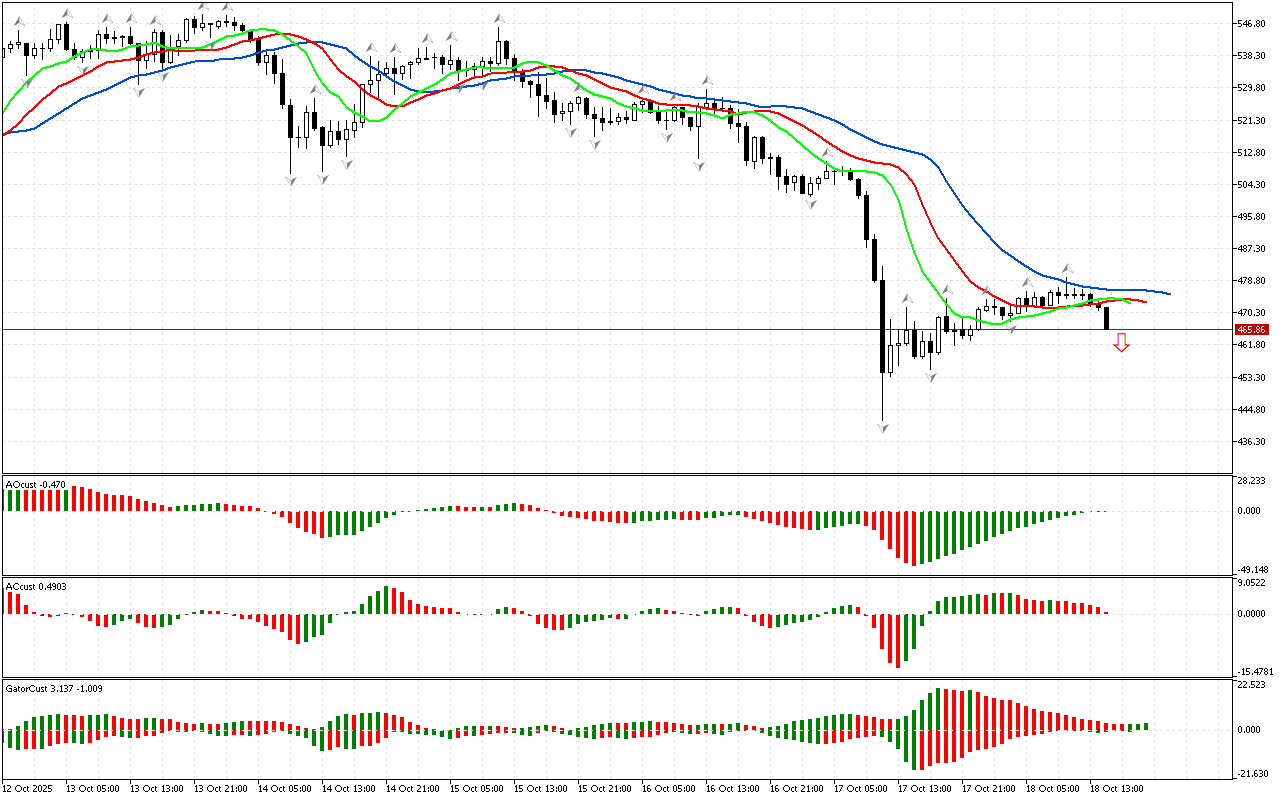Click the 436.30 price scale value
The height and width of the screenshot is (800, 1280).
(1252, 442)
